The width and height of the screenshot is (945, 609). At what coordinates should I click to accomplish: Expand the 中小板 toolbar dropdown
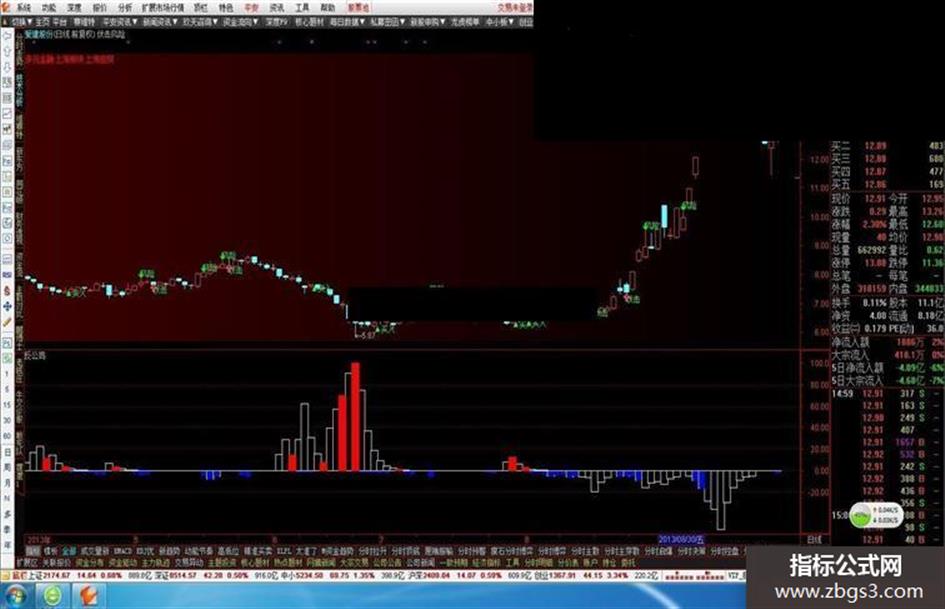tap(500, 22)
